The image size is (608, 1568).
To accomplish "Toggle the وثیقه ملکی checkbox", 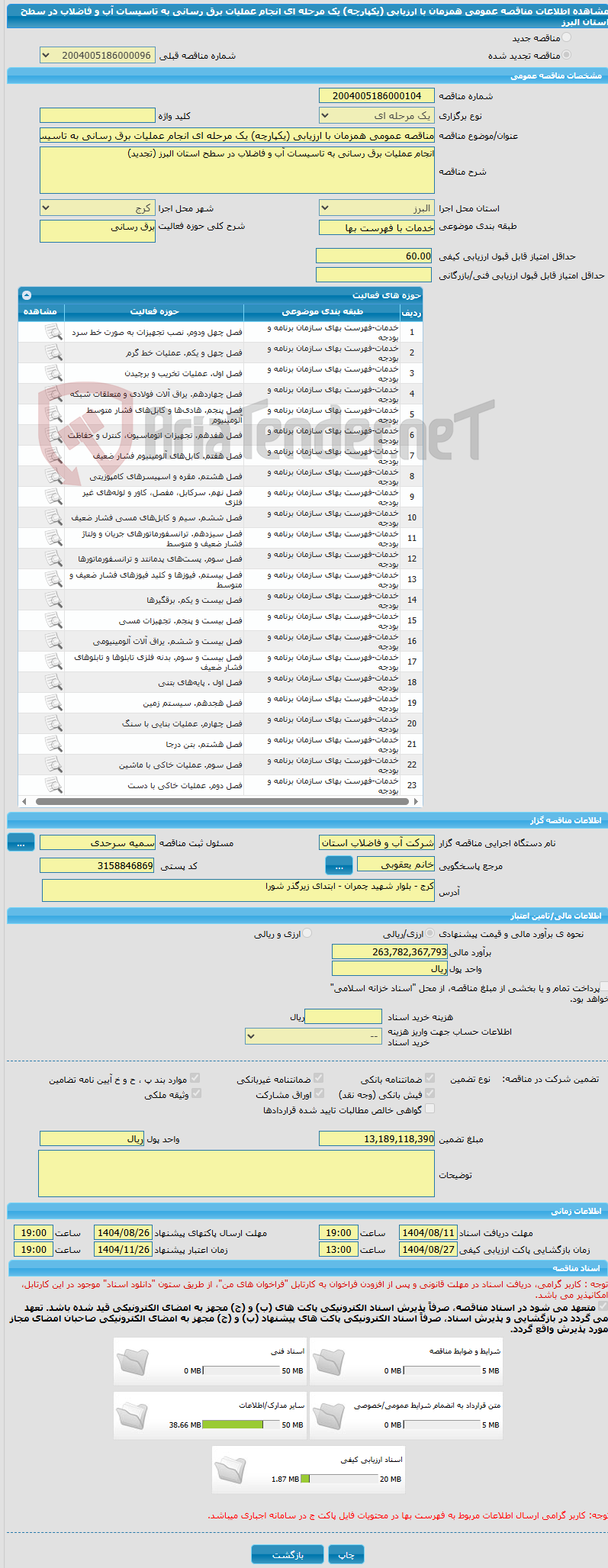I will (x=195, y=1093).
